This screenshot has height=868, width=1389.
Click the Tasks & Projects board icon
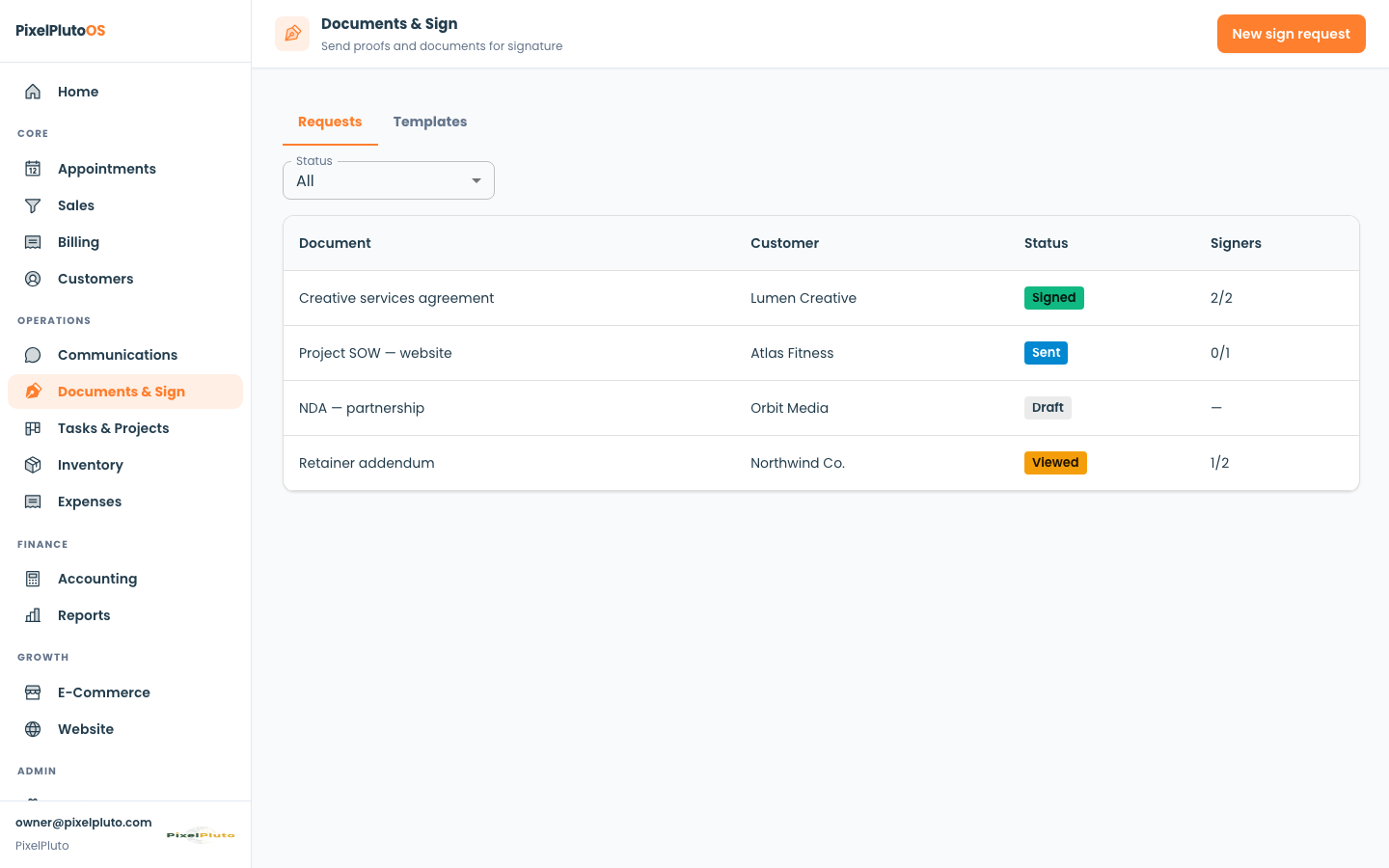33,428
